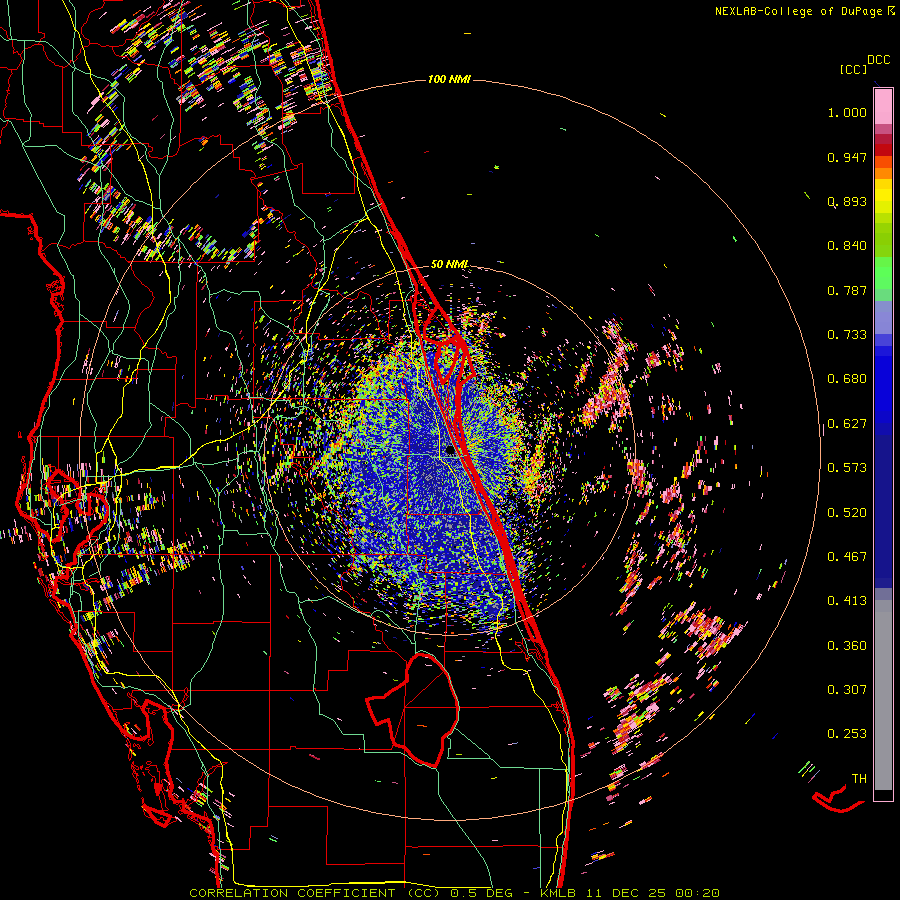Click the 50 NMI range ring label

click(449, 265)
